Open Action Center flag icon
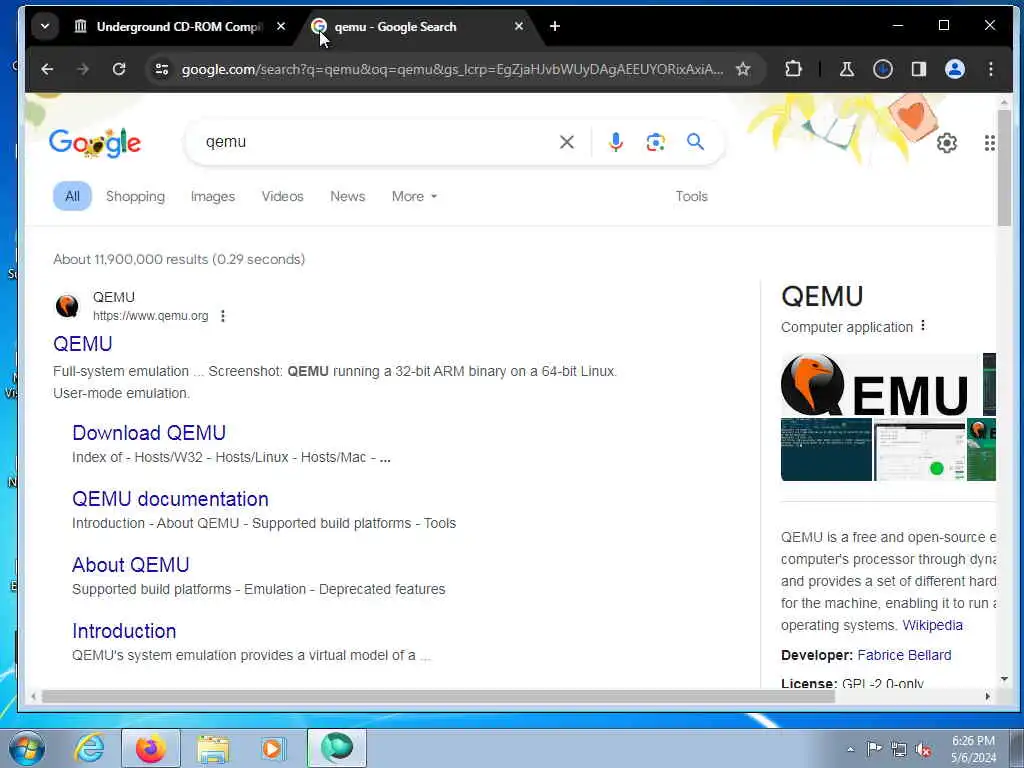The image size is (1024, 768). point(873,749)
